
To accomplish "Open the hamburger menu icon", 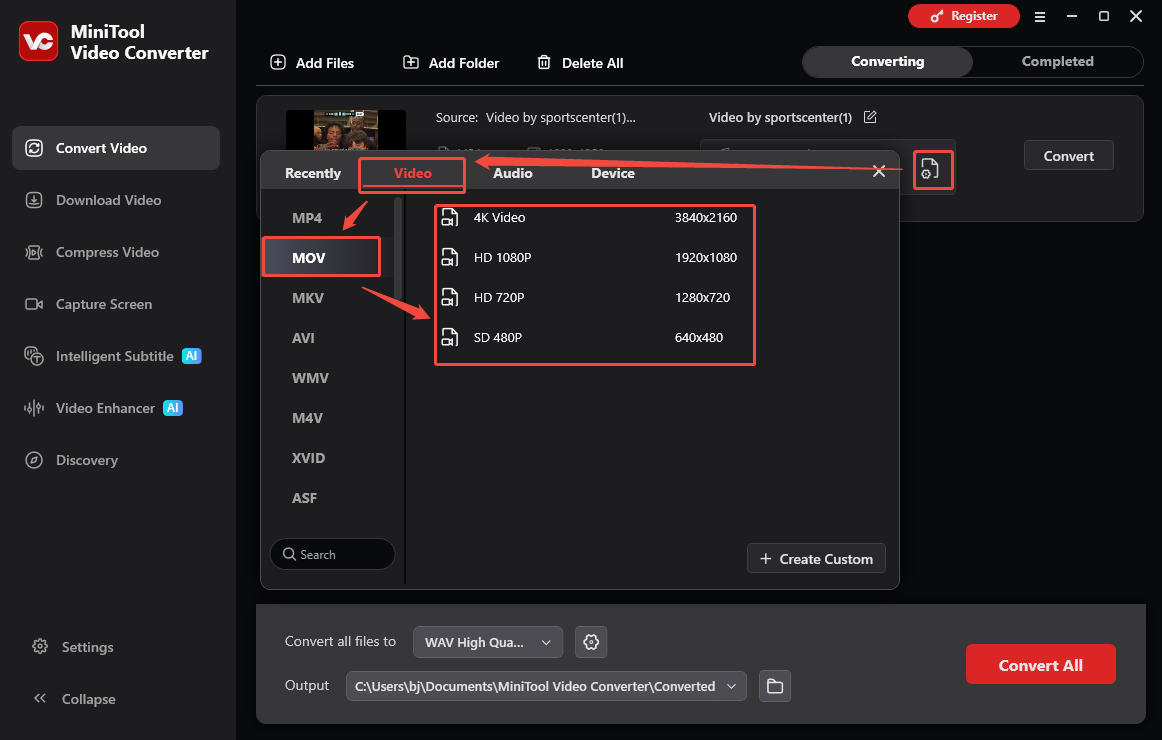I will tap(1040, 16).
